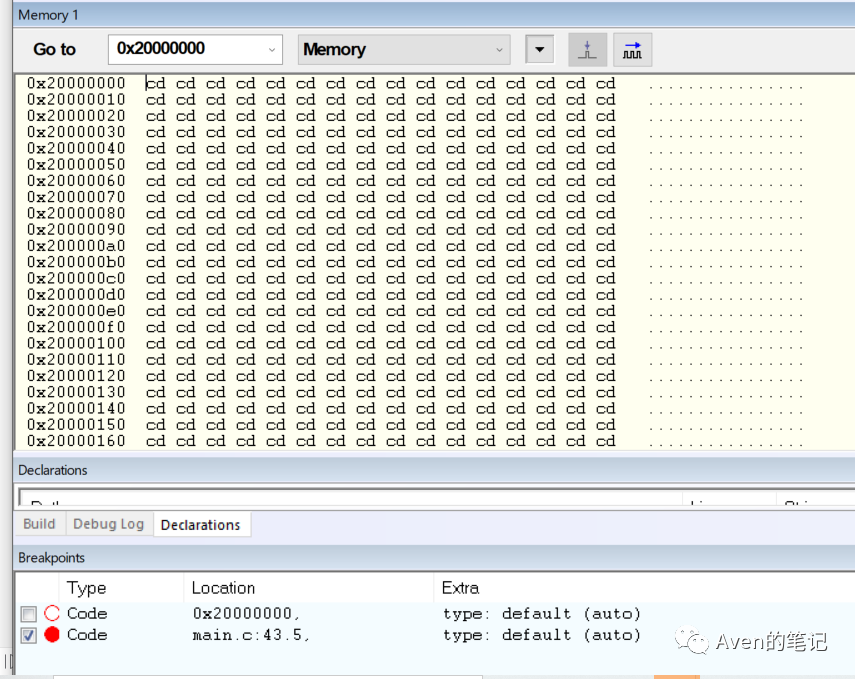Click the memory address 0x20000080 row label

[x=76, y=213]
